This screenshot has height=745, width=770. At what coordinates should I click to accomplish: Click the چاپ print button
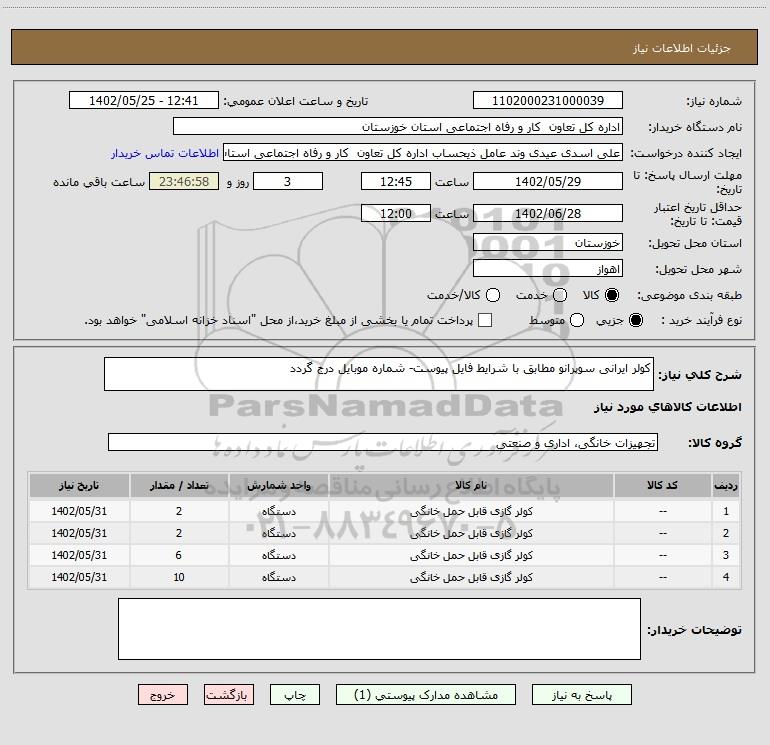[x=295, y=695]
